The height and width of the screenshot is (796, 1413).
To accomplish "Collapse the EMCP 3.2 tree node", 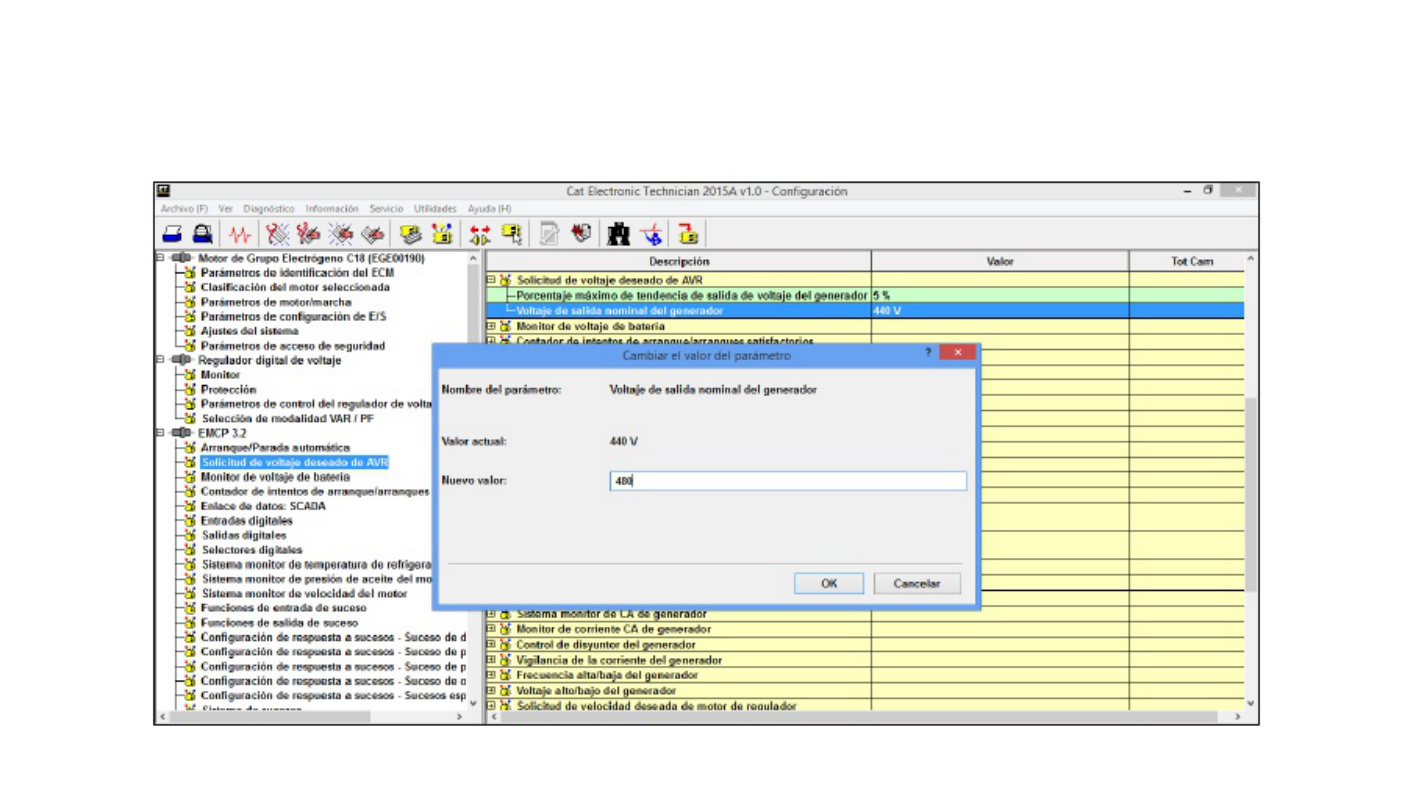I will pos(160,433).
